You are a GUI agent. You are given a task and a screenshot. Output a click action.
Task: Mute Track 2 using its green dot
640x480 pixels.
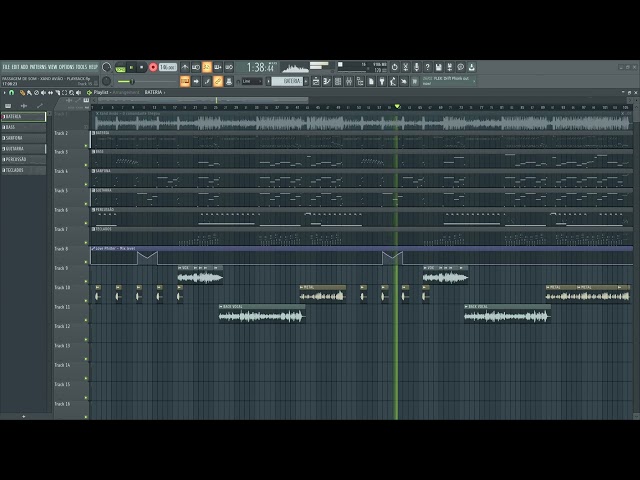(86, 145)
